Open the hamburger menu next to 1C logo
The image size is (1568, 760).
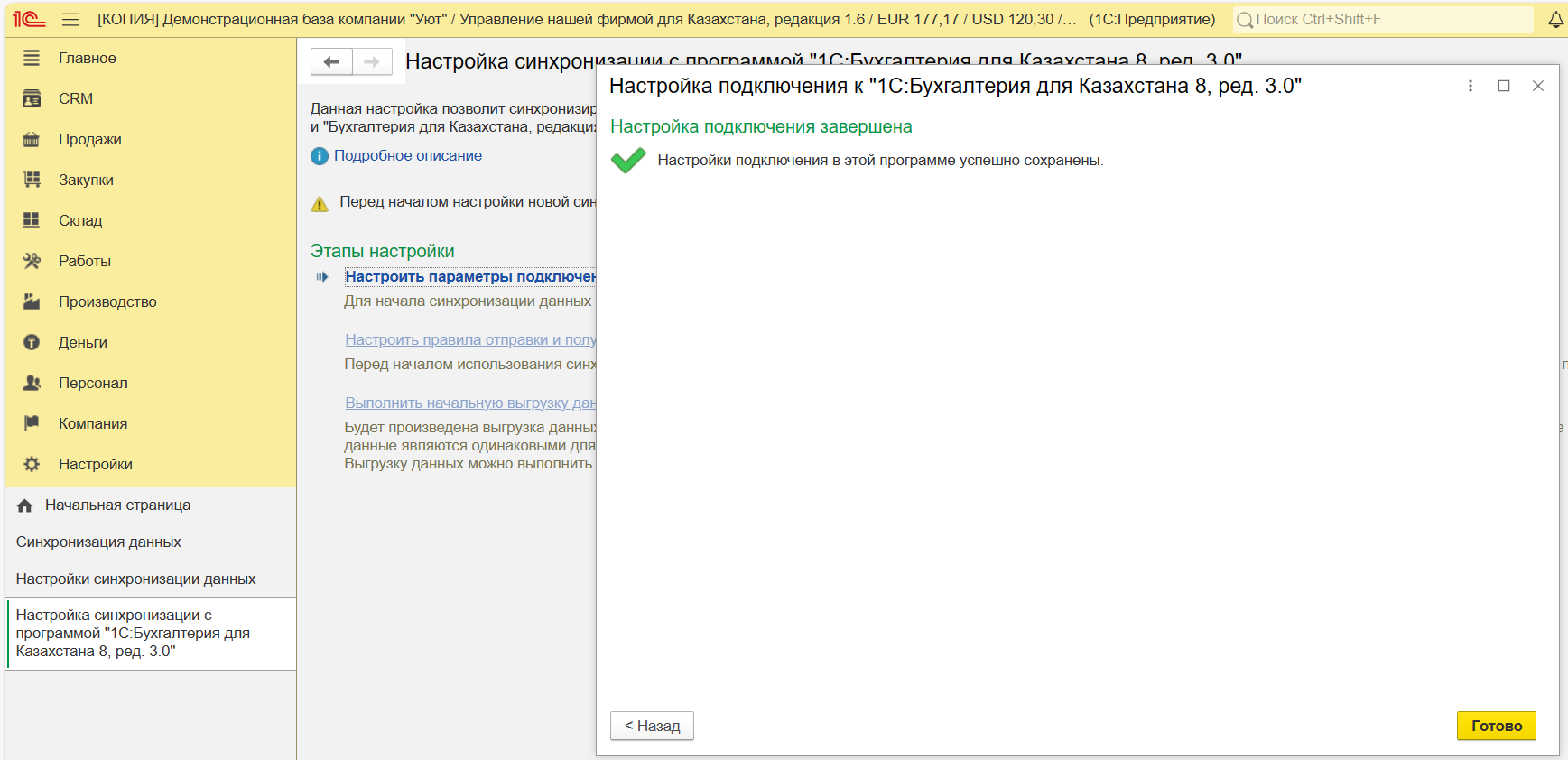(70, 20)
